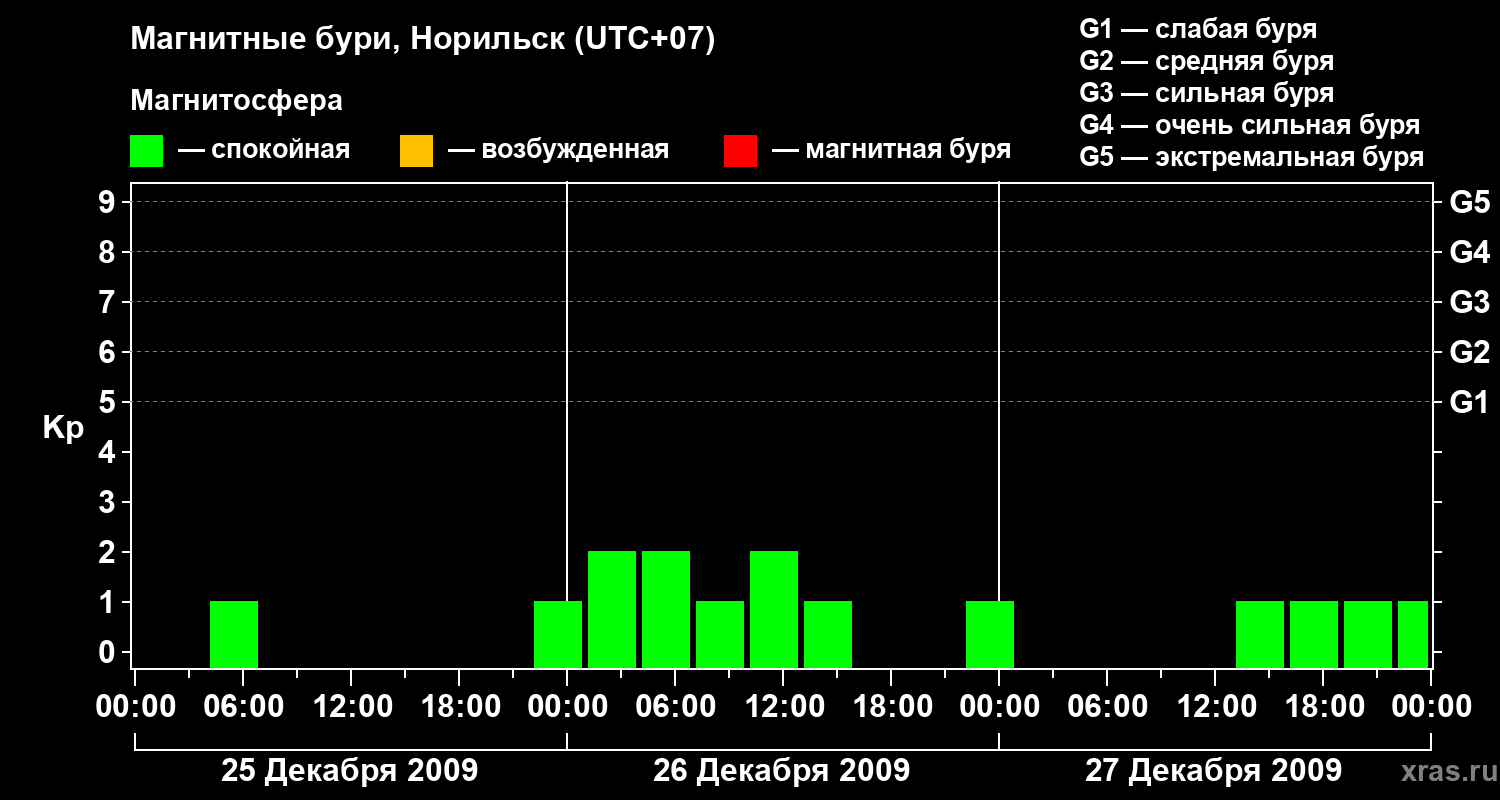Click legend line 'G3 — сильная буря'
Image resolution: width=1500 pixels, height=800 pixels.
point(1207,93)
